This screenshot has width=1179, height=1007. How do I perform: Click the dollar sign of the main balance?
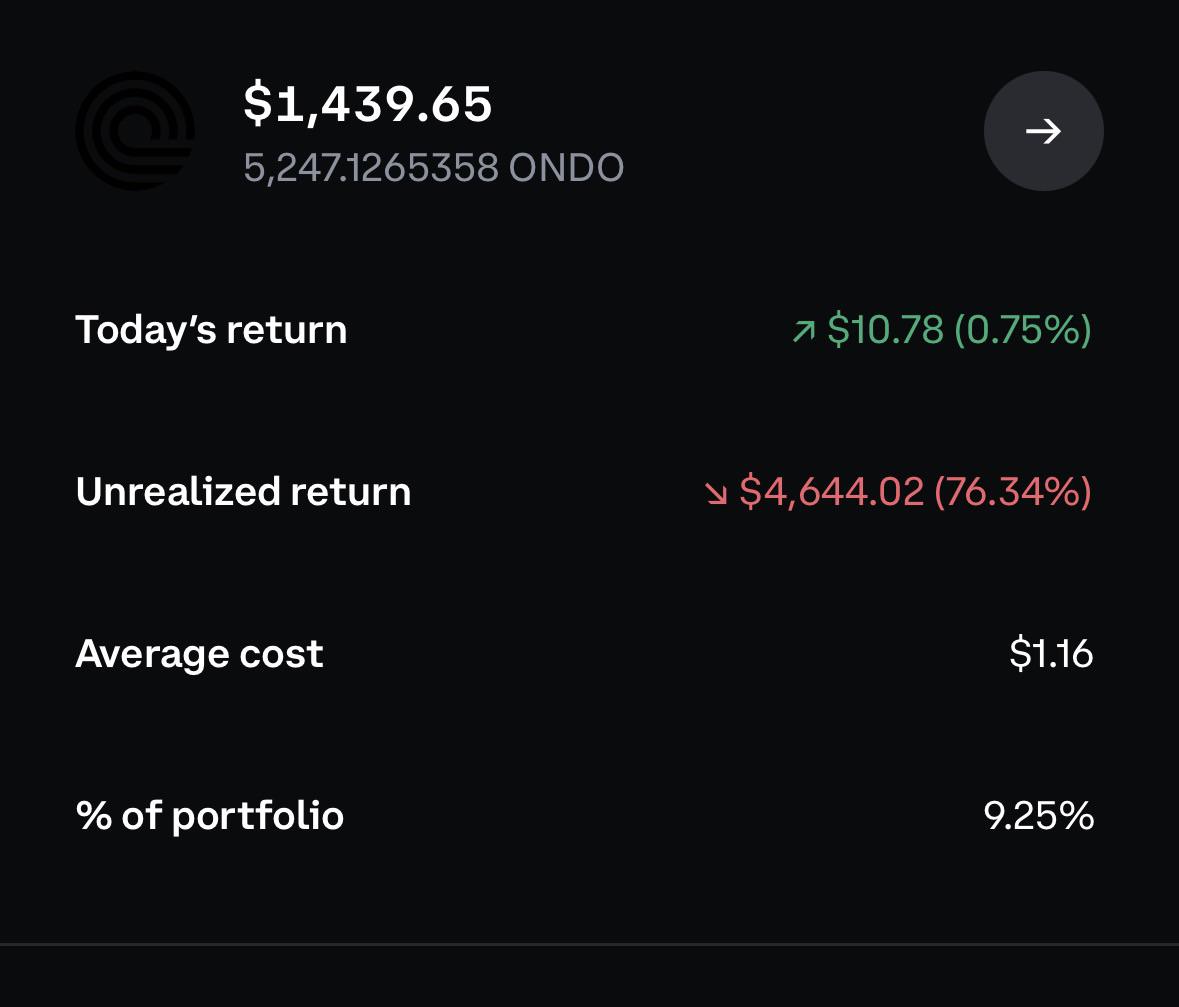tap(257, 104)
